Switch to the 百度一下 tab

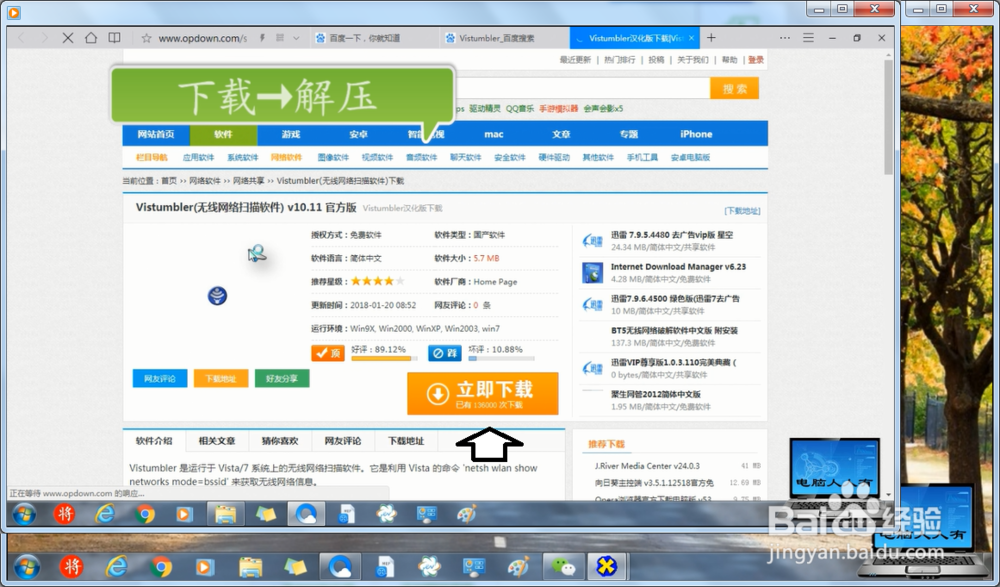pyautogui.click(x=374, y=38)
